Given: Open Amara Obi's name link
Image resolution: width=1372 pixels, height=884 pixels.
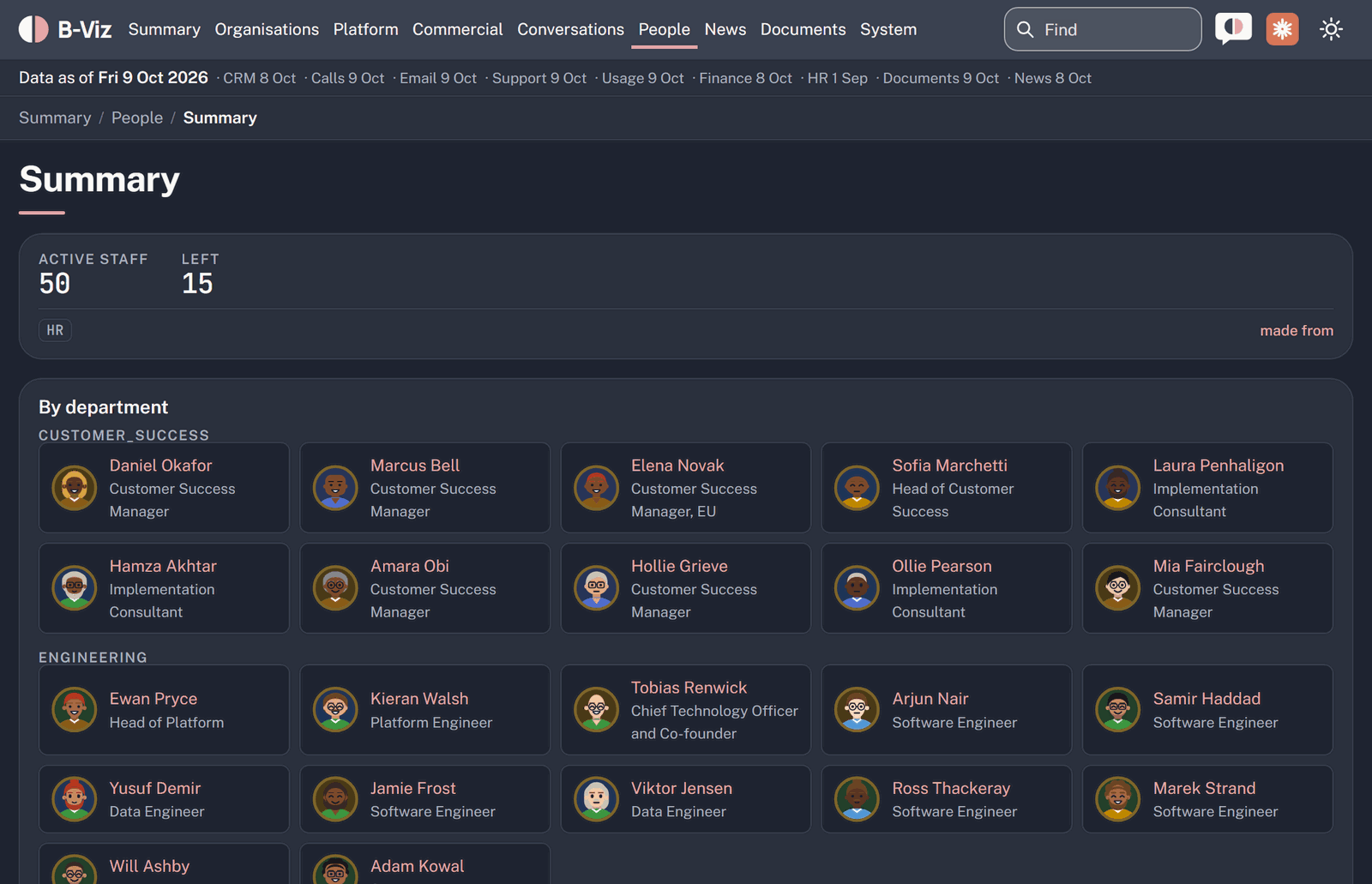Looking at the screenshot, I should (x=410, y=566).
